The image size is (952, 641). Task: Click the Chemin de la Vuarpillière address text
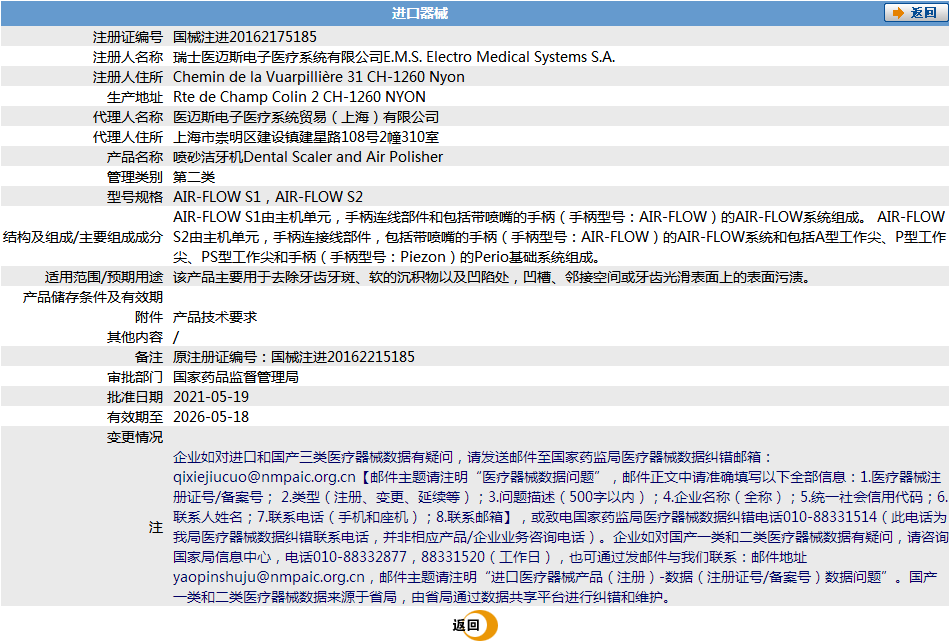click(319, 77)
